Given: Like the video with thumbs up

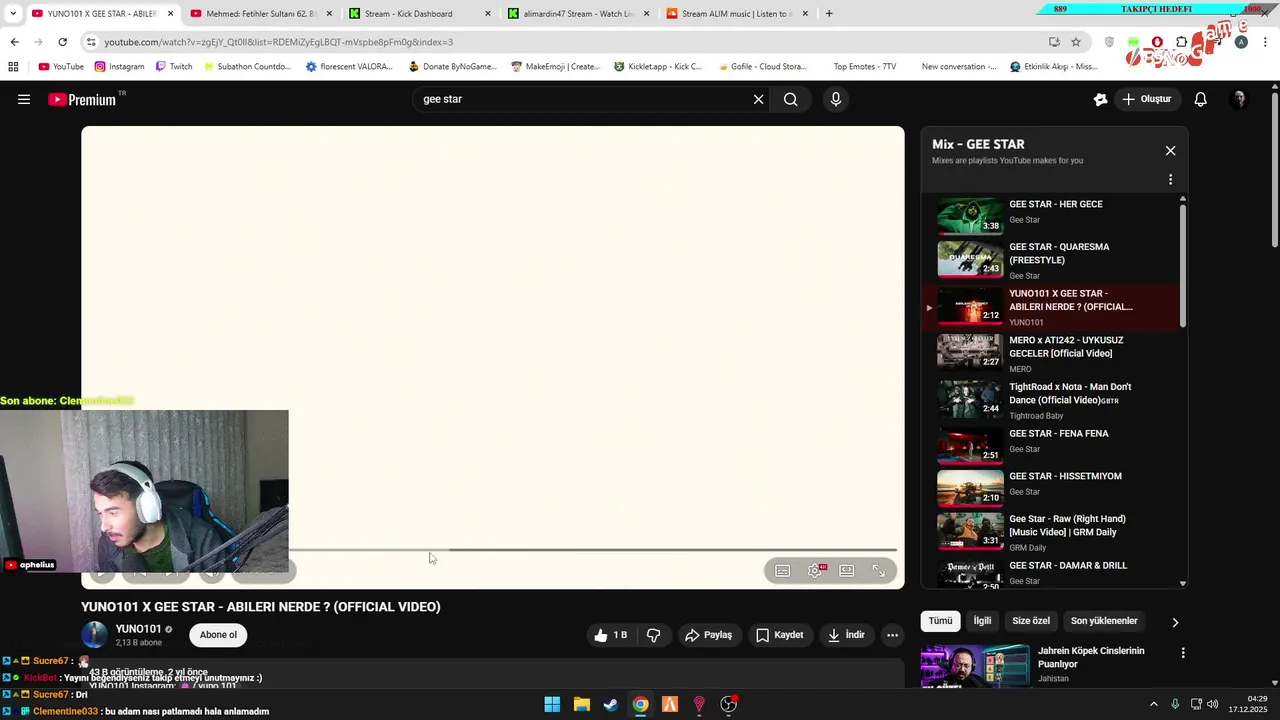Looking at the screenshot, I should (x=611, y=635).
